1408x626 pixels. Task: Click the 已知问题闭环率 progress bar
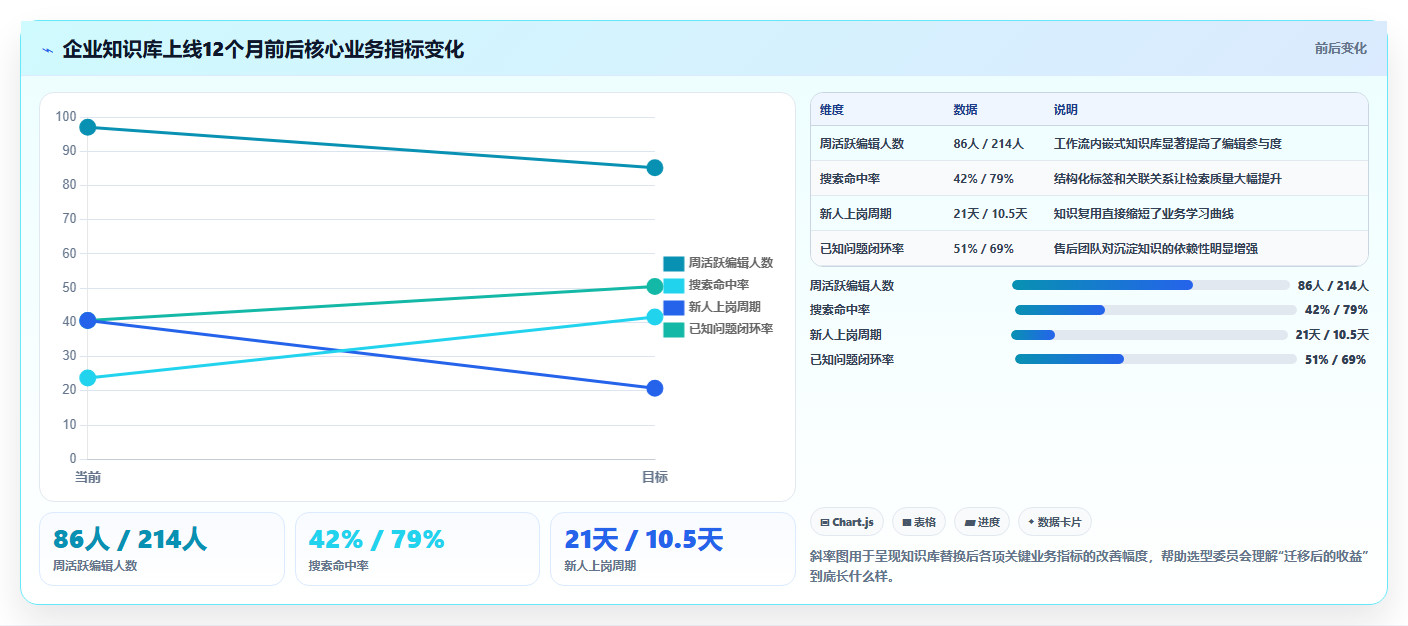(1155, 359)
